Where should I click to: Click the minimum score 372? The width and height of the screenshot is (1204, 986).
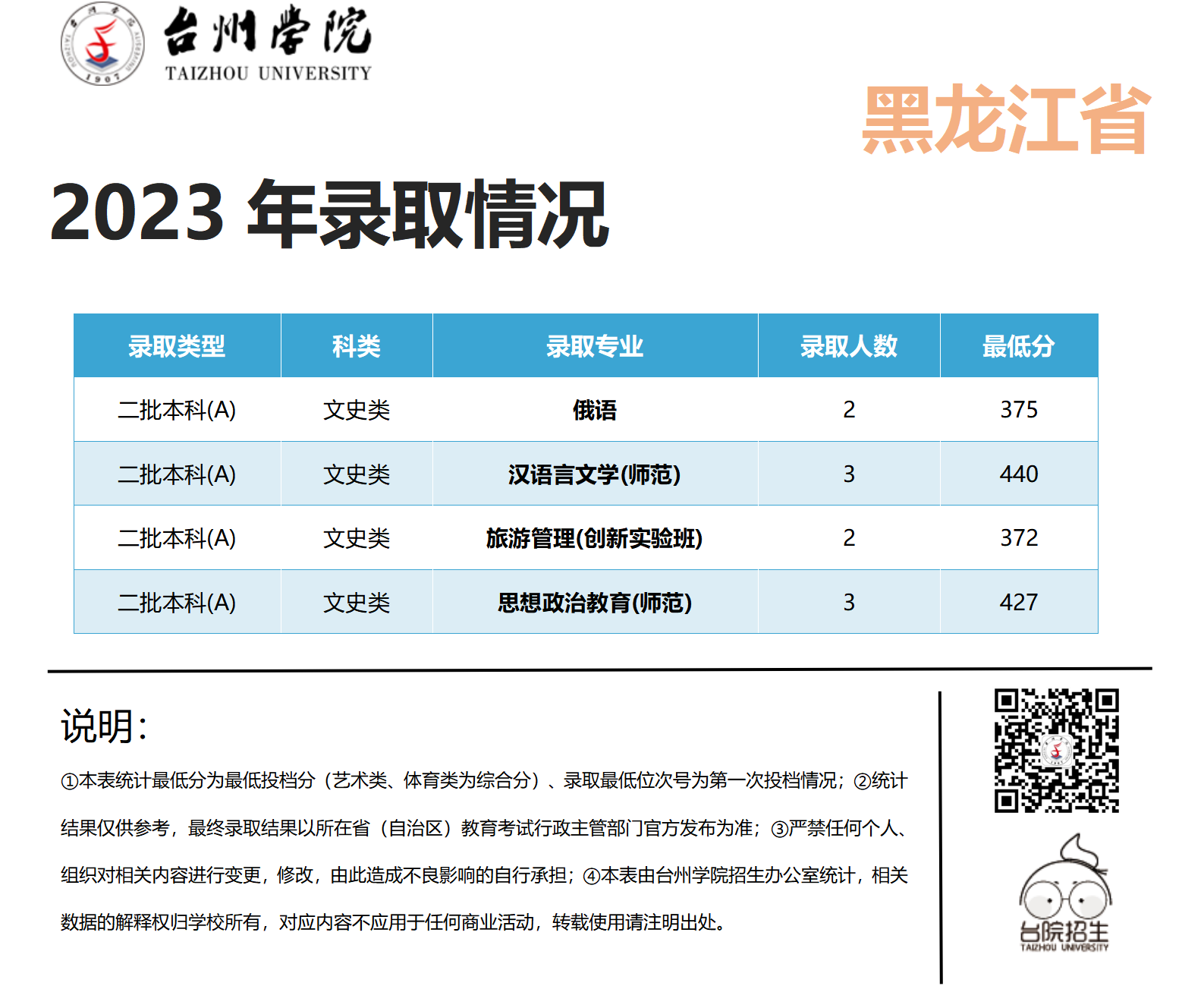(x=1019, y=538)
